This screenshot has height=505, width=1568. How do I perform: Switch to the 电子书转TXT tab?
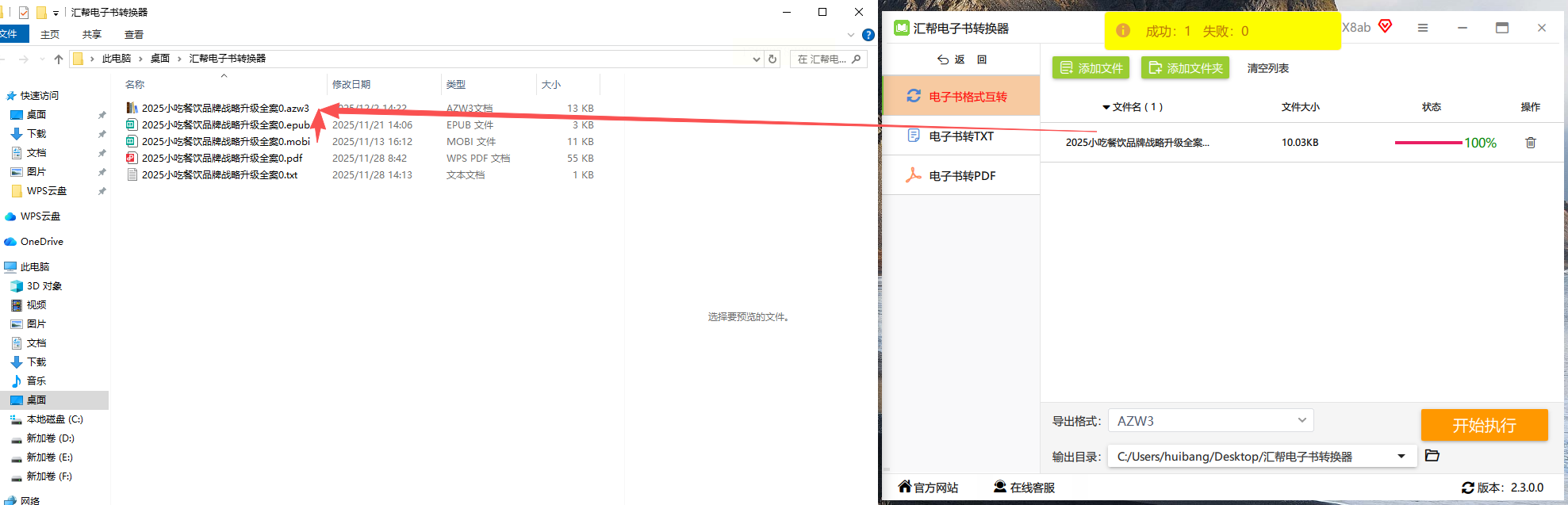[960, 136]
